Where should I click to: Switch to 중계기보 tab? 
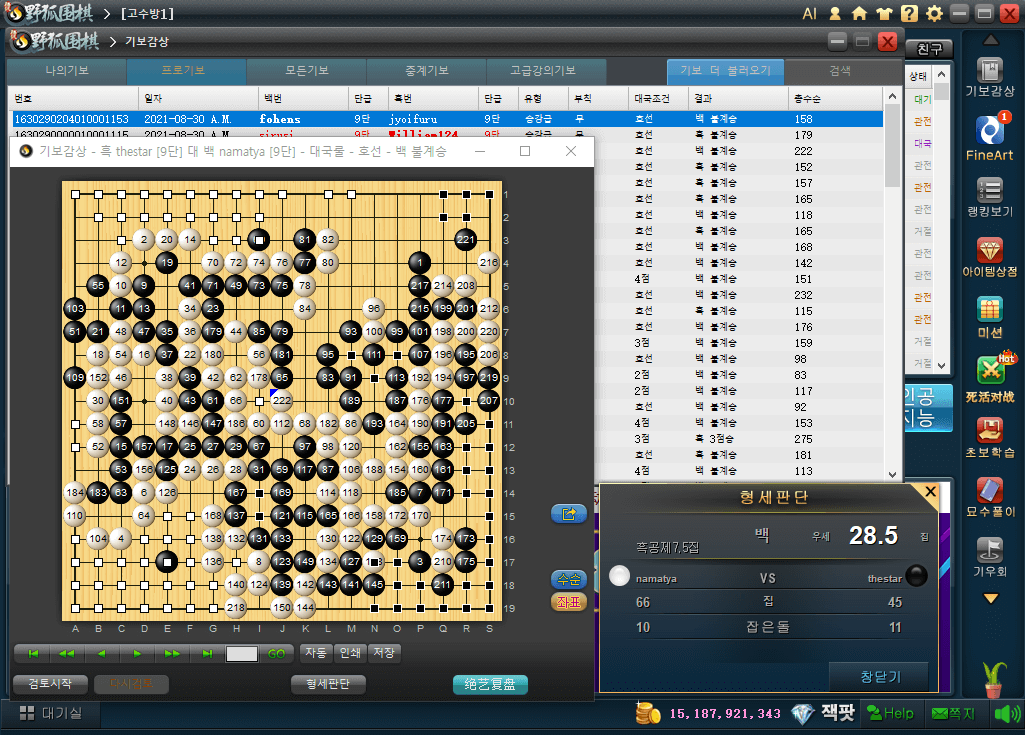426,71
